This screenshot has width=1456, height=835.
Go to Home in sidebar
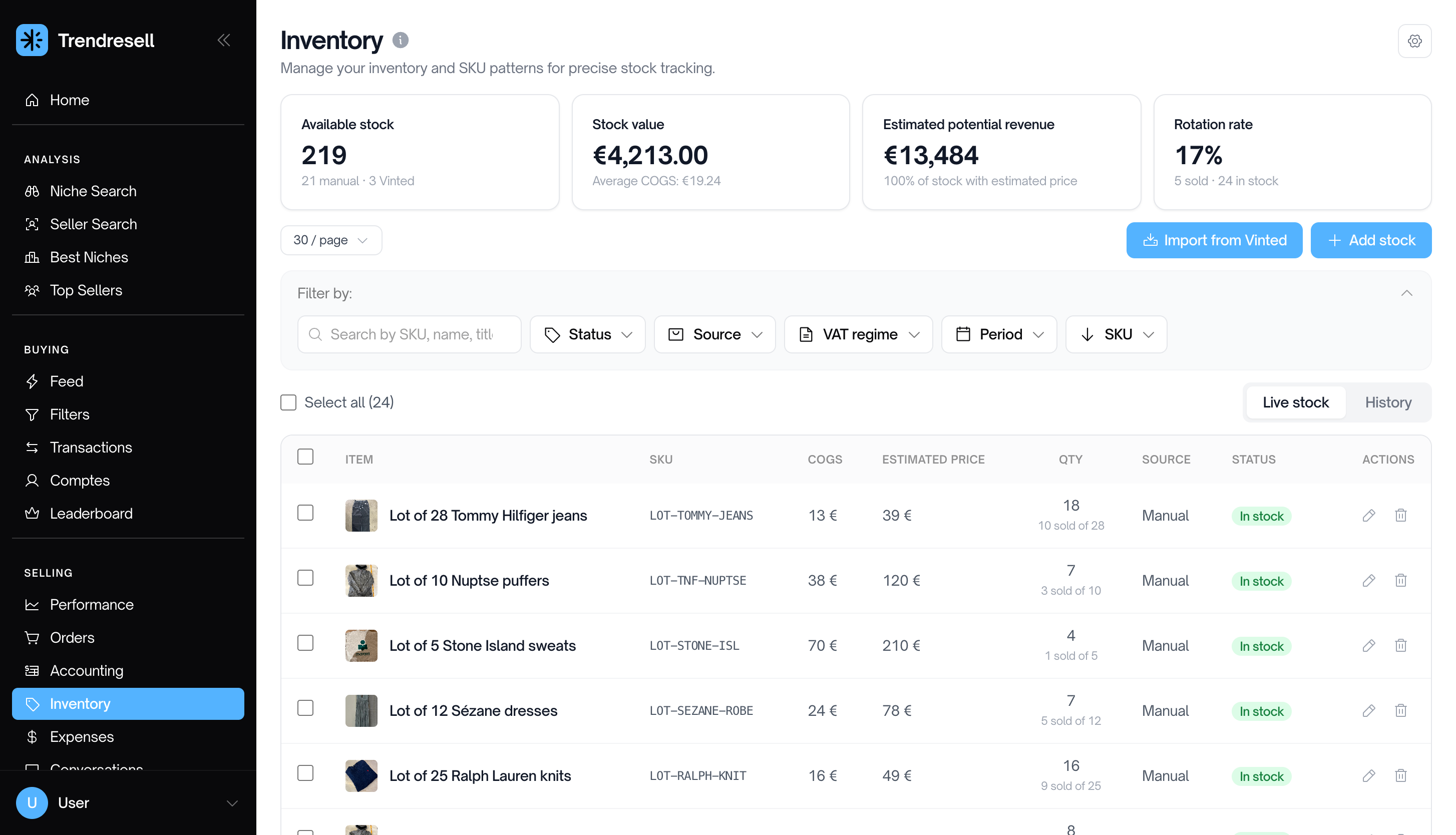pos(128,100)
